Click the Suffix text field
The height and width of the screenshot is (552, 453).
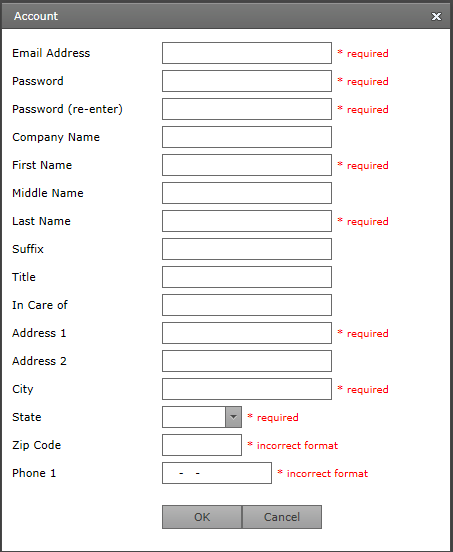tap(247, 249)
